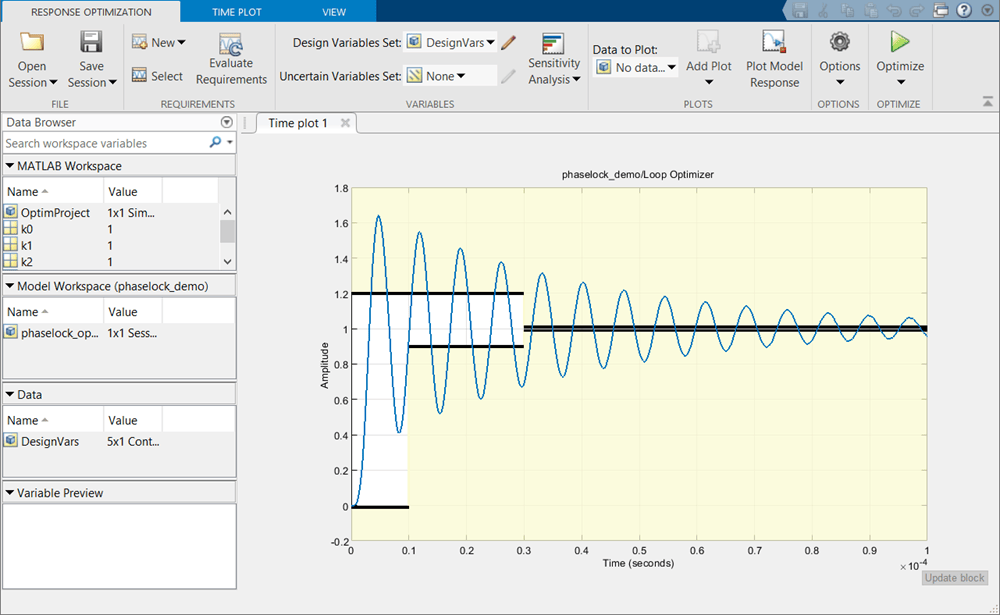Viewport: 1000px width, 615px height.
Task: Open the Data to Plot dropdown
Action: coord(635,67)
